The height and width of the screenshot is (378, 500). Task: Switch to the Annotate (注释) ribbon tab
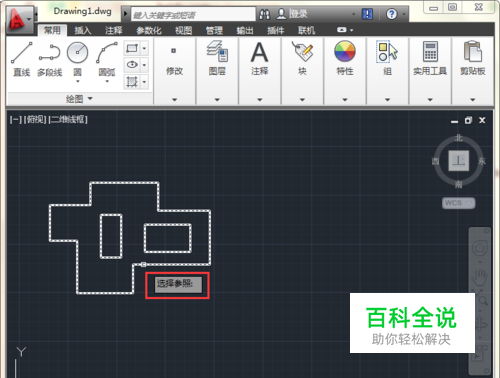click(114, 30)
